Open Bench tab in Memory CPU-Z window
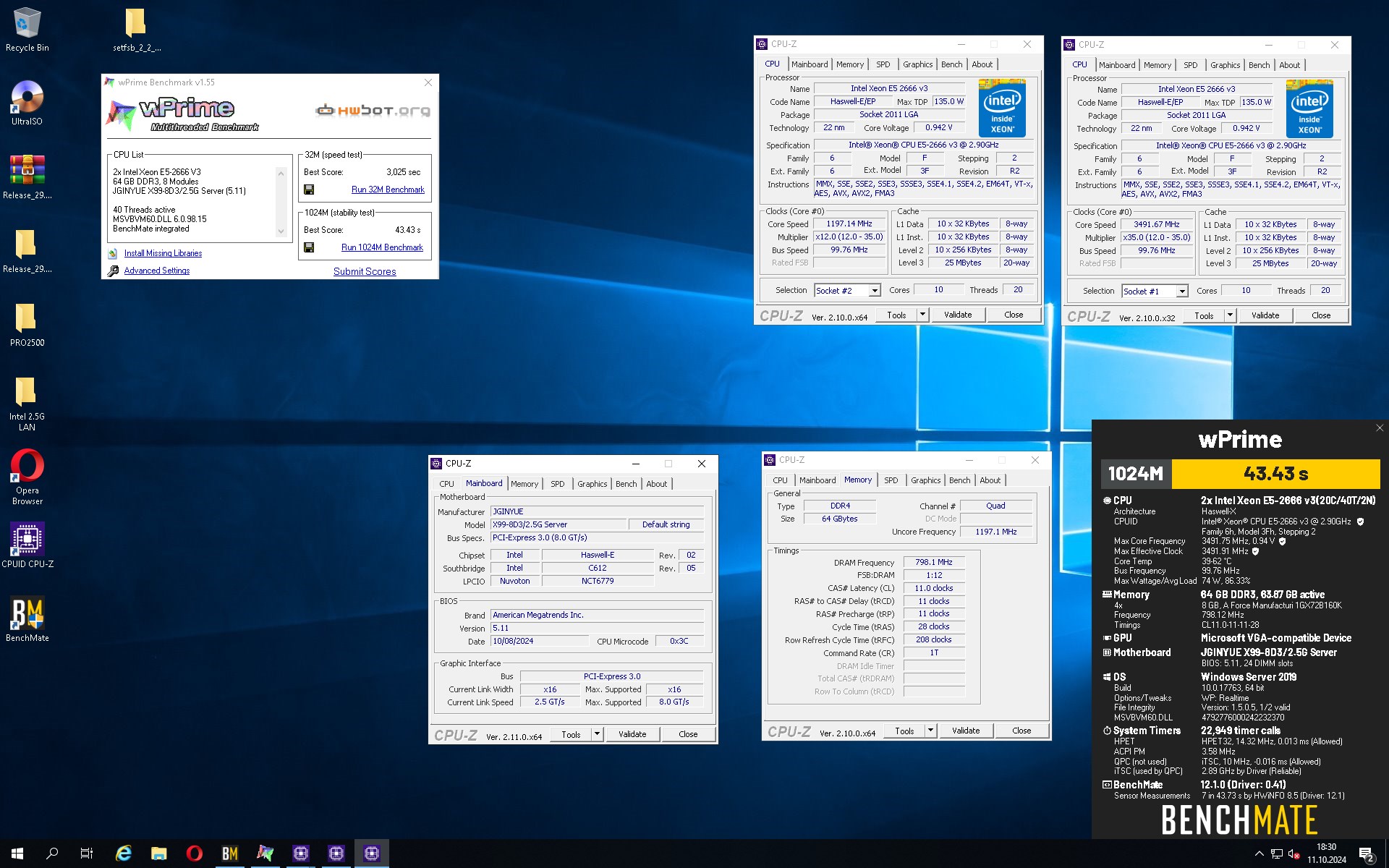The image size is (1389, 868). click(960, 480)
